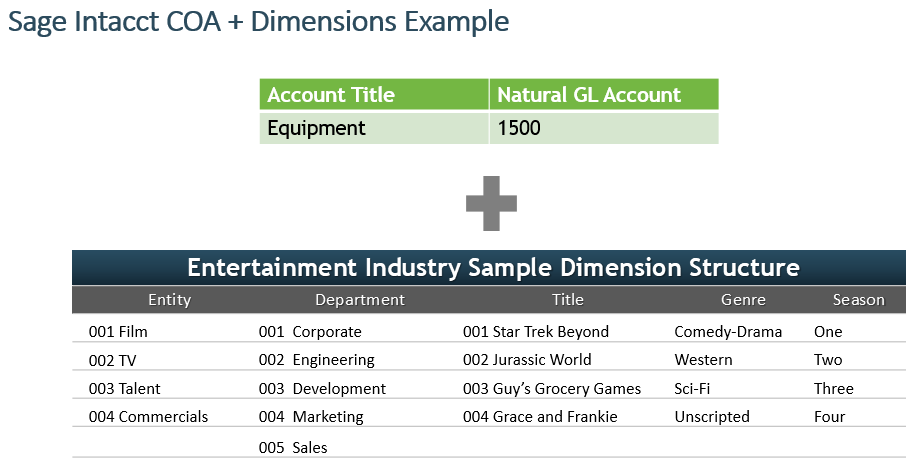Select the 005 Sales department entry
Image resolution: width=920 pixels, height=465 pixels.
pyautogui.click(x=293, y=448)
